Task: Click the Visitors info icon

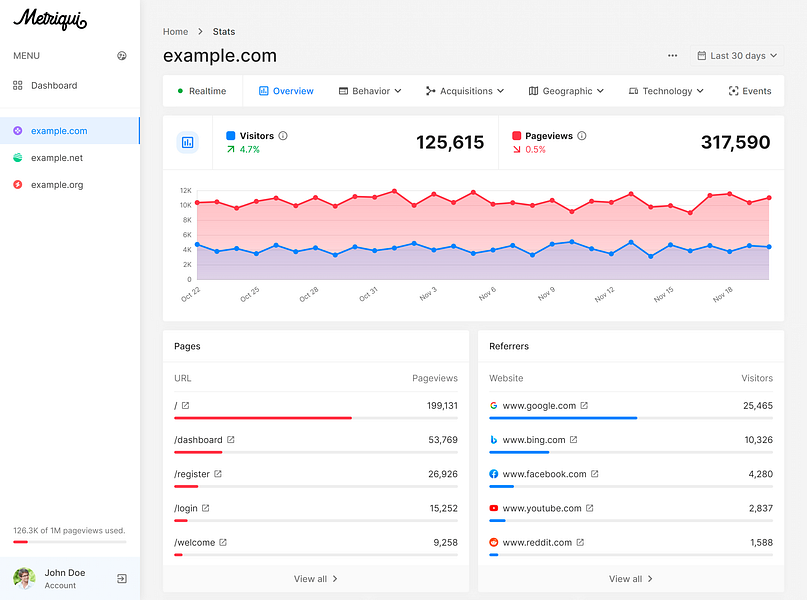Action: click(283, 136)
